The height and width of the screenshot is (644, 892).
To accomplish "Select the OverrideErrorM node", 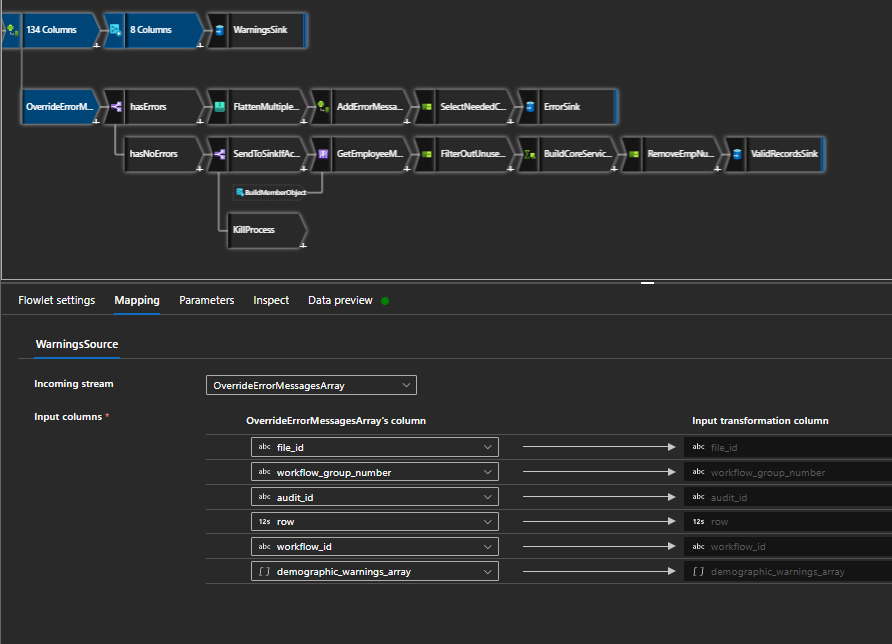I will click(59, 106).
